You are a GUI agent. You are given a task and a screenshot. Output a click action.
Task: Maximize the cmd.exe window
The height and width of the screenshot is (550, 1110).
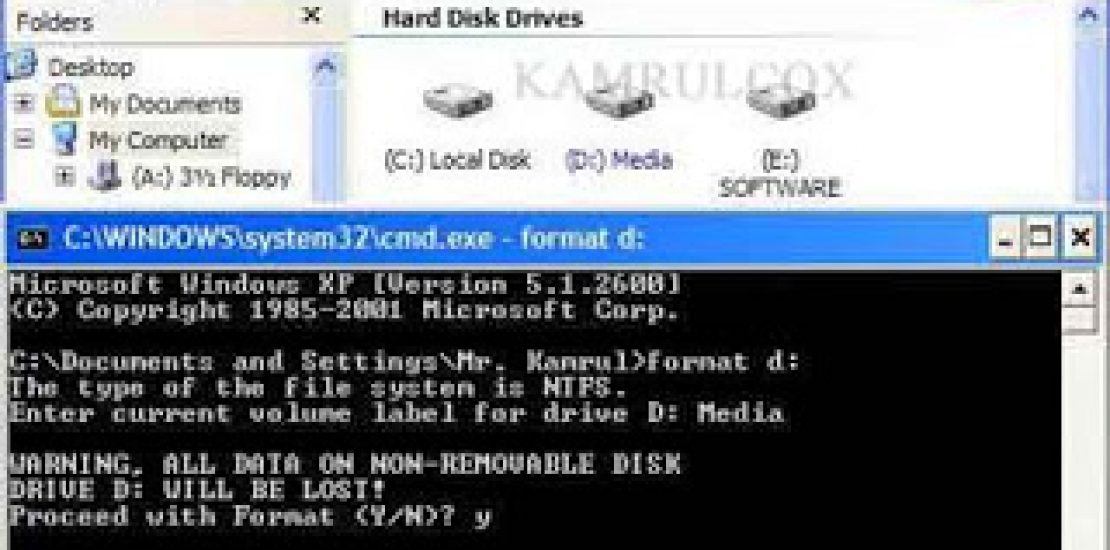pyautogui.click(x=1039, y=238)
